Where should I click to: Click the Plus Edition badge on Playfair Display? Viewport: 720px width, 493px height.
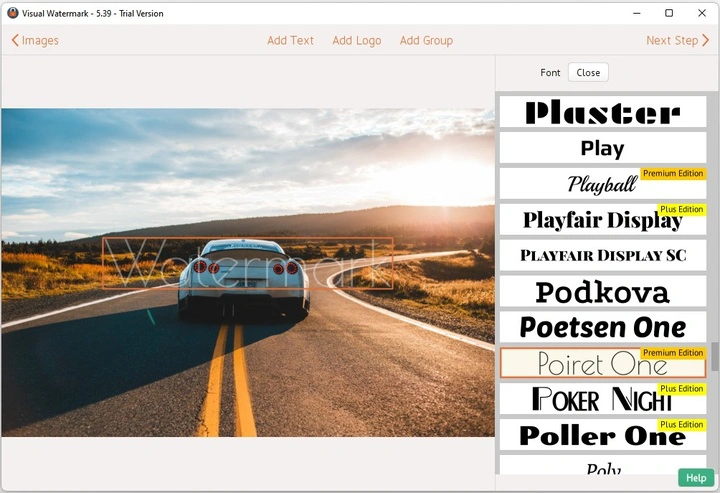(x=682, y=209)
